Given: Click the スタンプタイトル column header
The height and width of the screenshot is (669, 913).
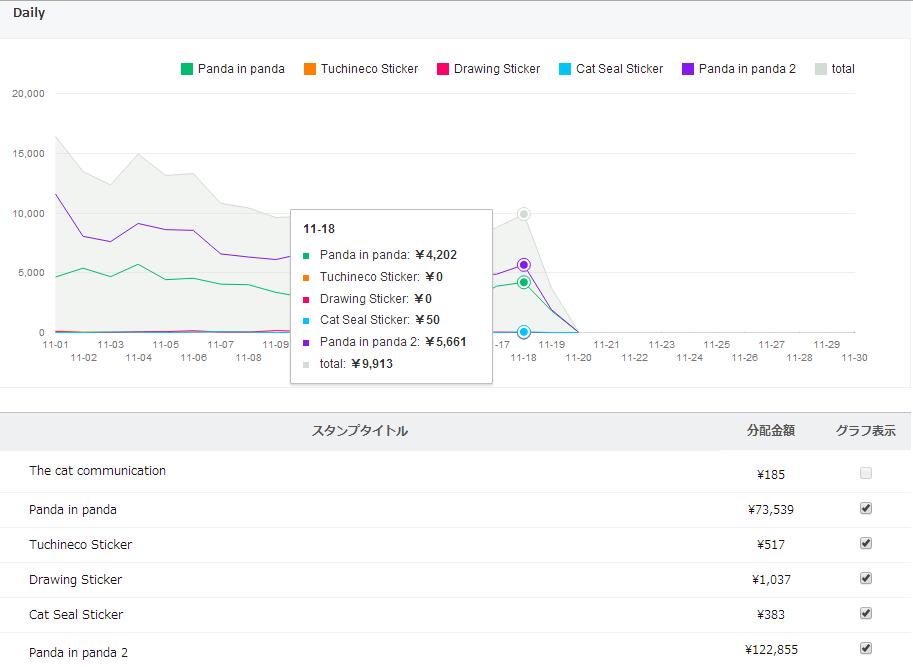Looking at the screenshot, I should tap(360, 431).
